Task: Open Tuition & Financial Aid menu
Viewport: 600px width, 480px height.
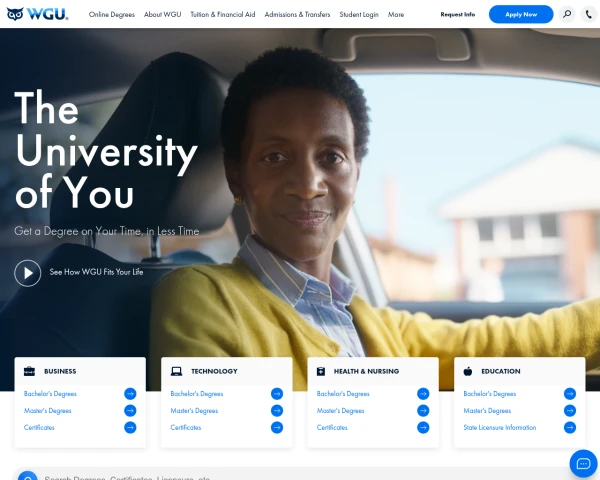Action: click(223, 15)
